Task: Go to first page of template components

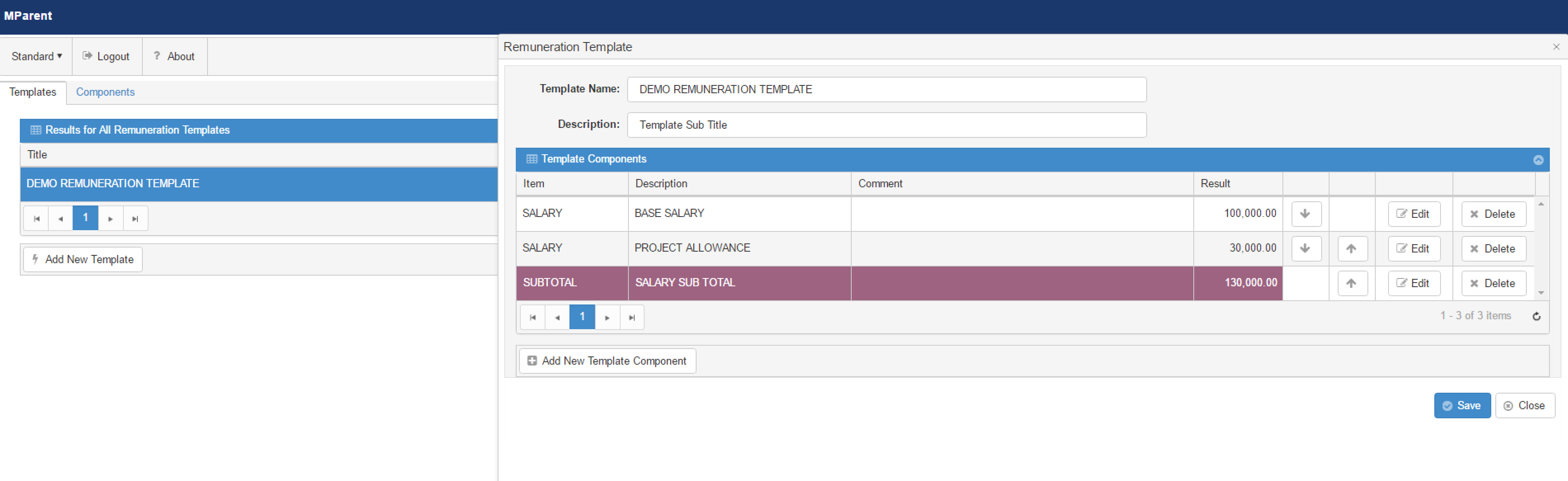Action: [x=533, y=317]
